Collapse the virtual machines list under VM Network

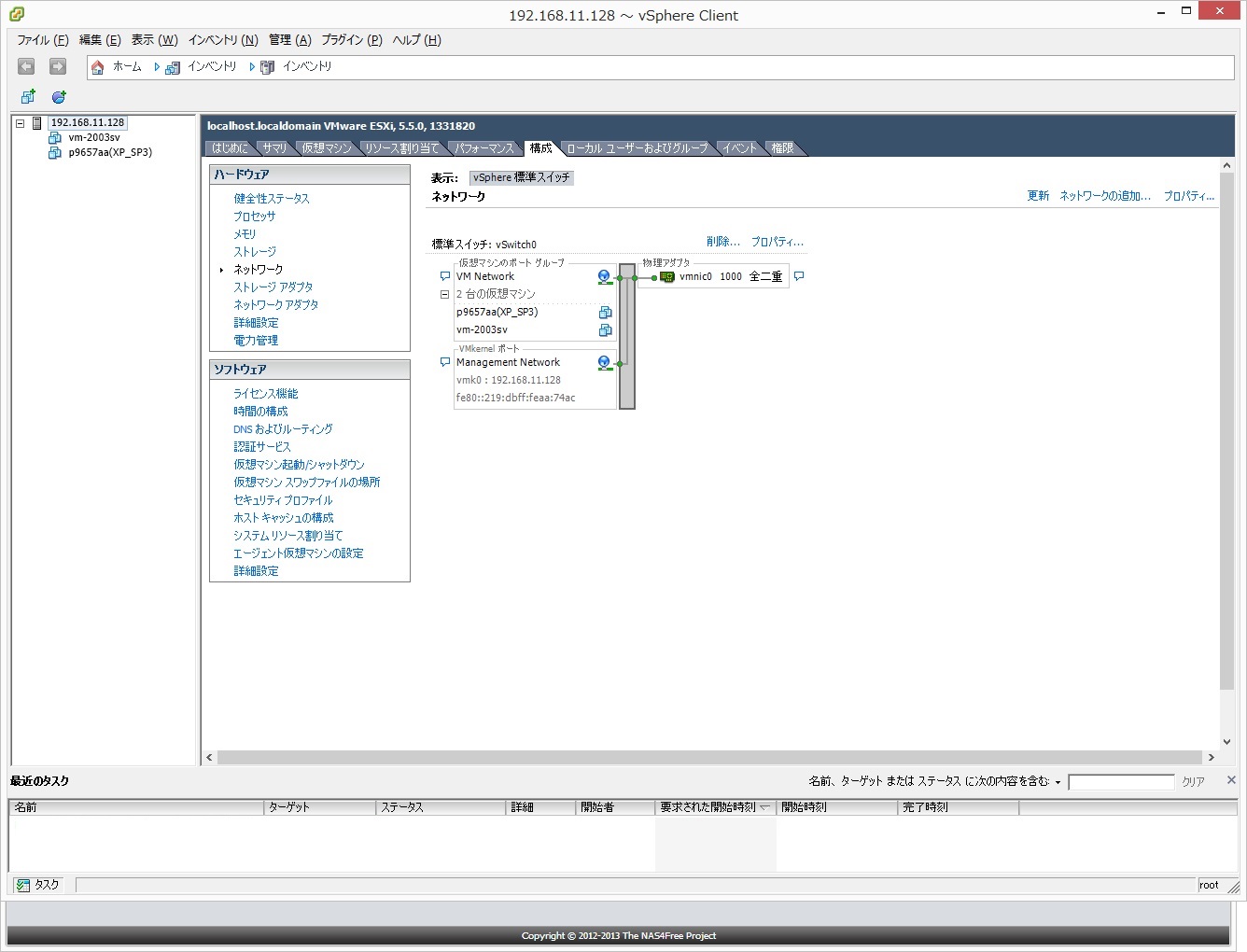tap(445, 294)
